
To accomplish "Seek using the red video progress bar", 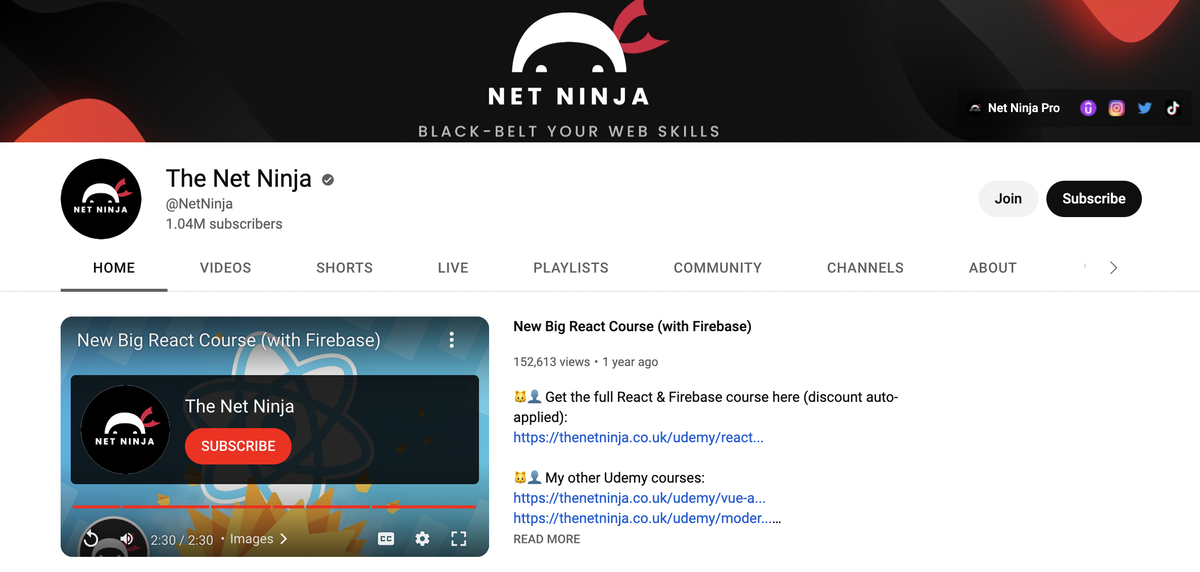I will pyautogui.click(x=270, y=507).
